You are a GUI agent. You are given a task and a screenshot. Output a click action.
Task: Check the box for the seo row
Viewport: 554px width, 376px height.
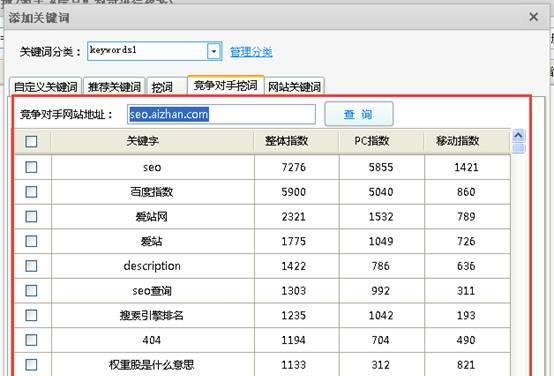pyautogui.click(x=31, y=167)
